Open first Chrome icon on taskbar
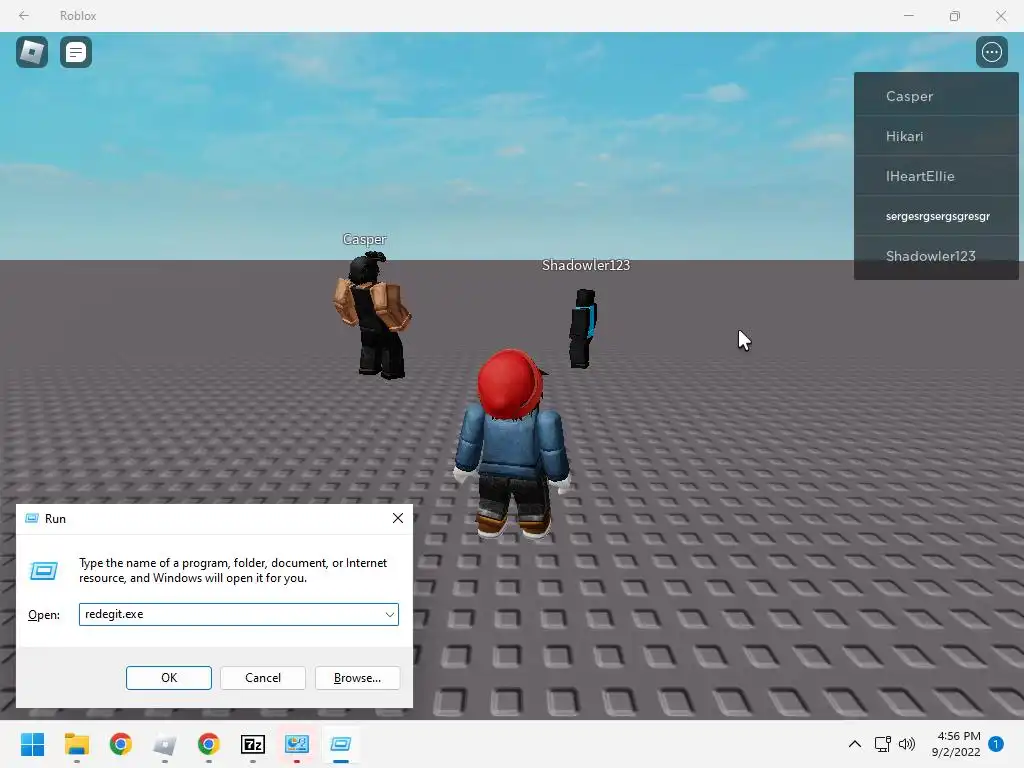This screenshot has height=768, width=1024. (x=121, y=744)
